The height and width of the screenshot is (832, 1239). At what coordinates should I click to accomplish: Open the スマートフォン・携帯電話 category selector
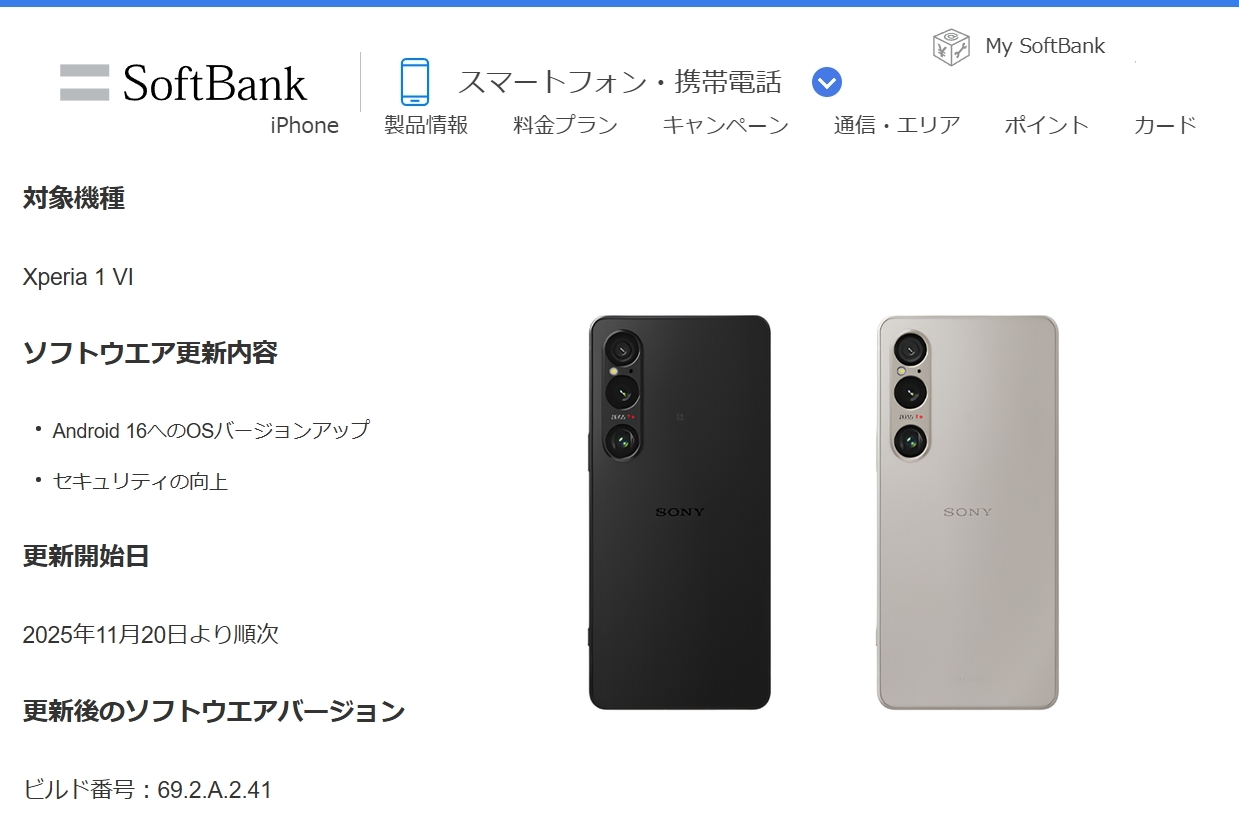click(620, 82)
